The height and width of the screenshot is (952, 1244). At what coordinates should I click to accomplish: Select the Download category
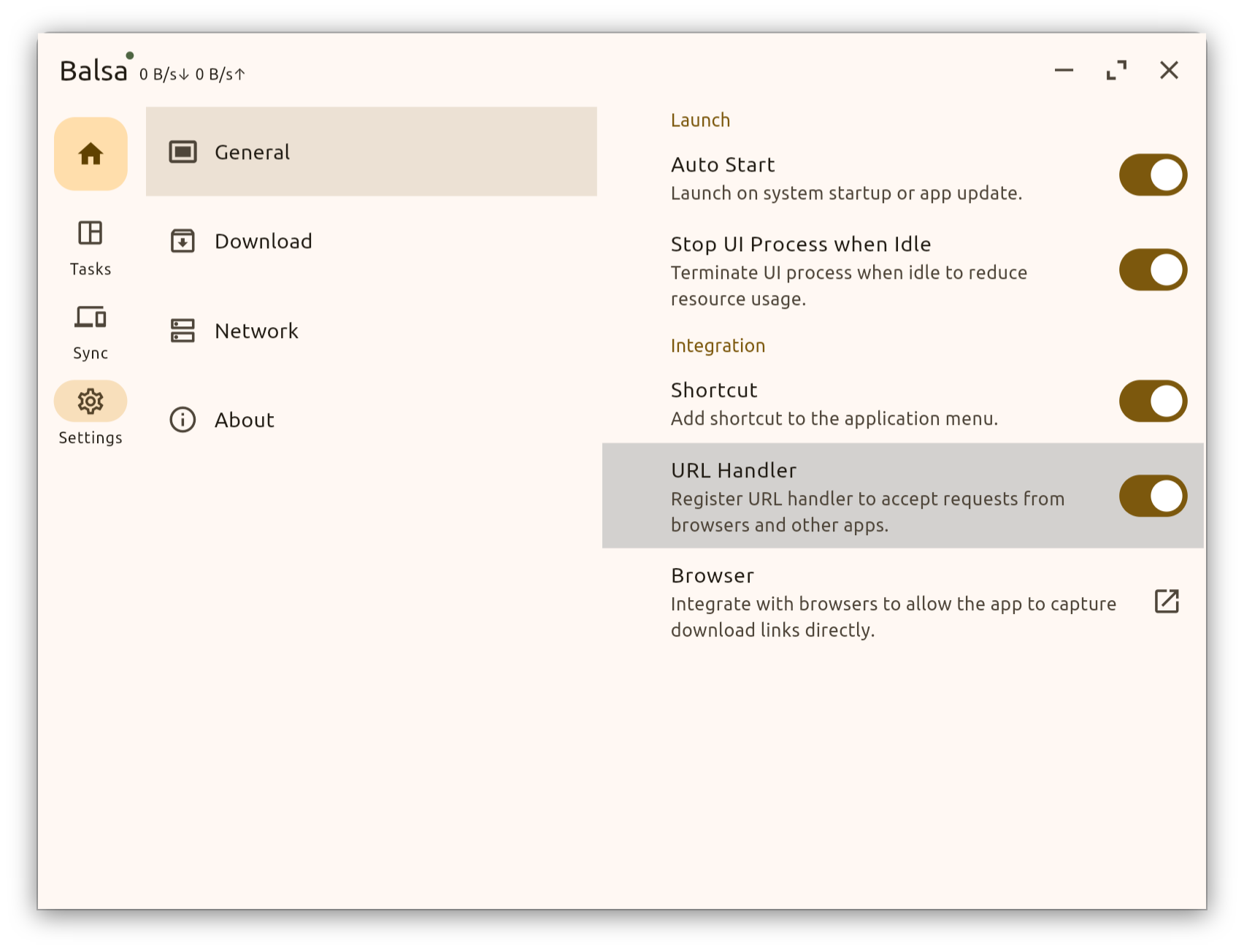264,240
